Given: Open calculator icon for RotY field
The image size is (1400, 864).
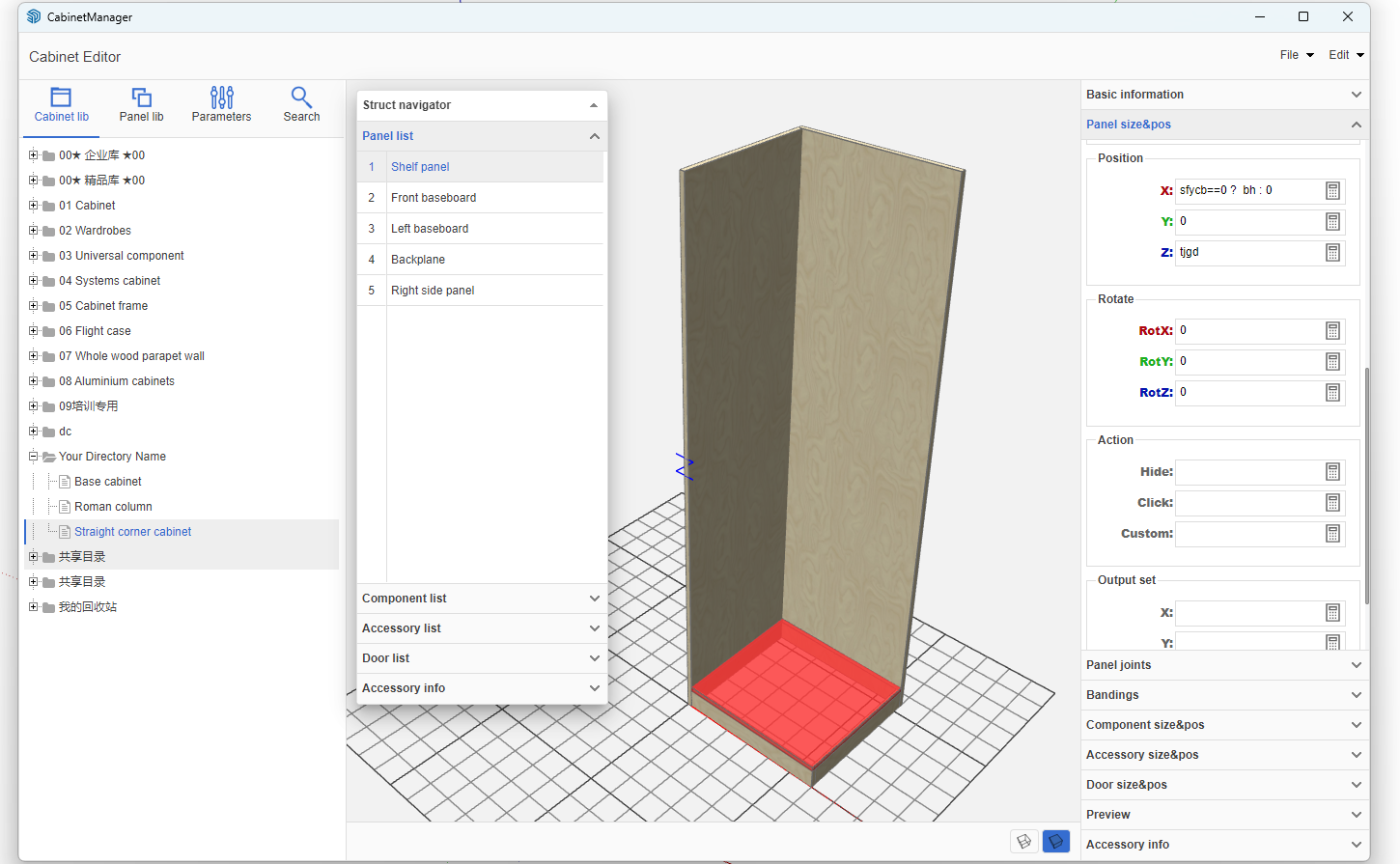Looking at the screenshot, I should click(1332, 362).
